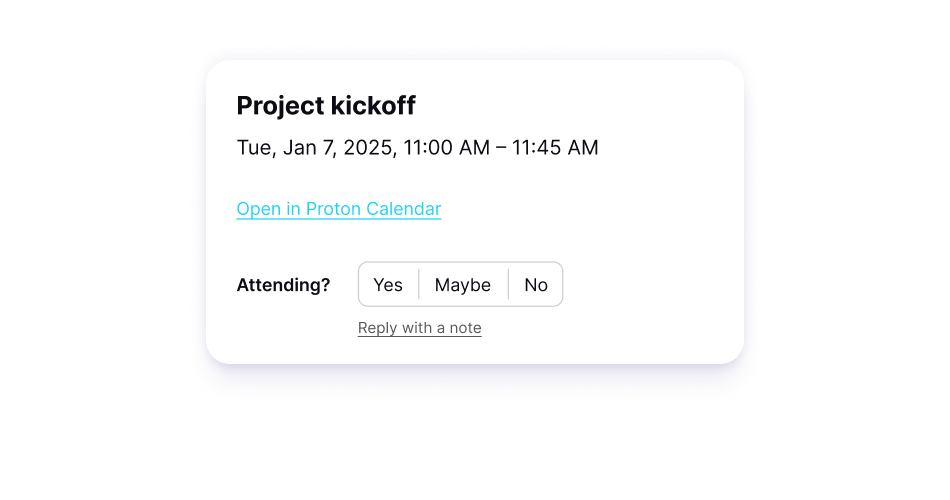
Task: Click the event date and time line
Action: [417, 148]
